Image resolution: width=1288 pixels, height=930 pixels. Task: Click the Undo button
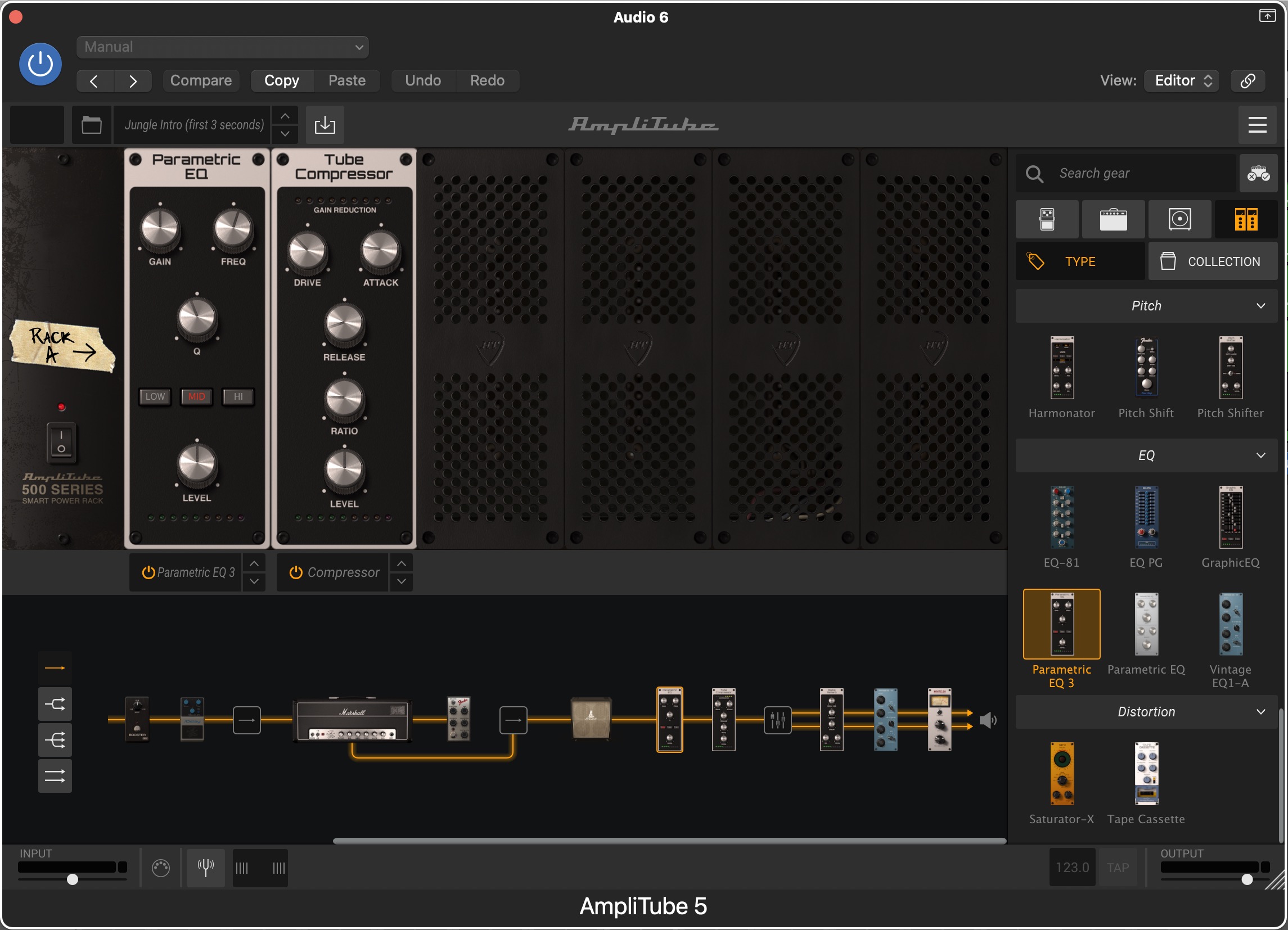click(x=423, y=80)
